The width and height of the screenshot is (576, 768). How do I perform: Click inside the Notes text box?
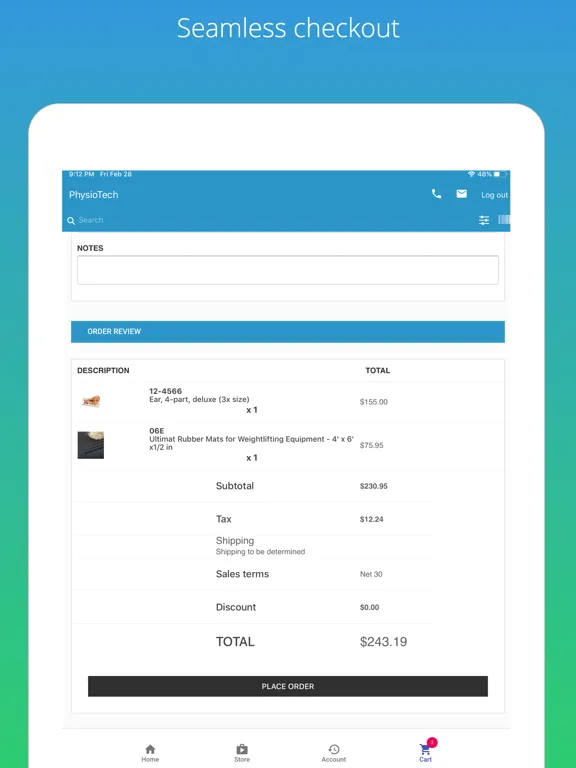pyautogui.click(x=288, y=269)
